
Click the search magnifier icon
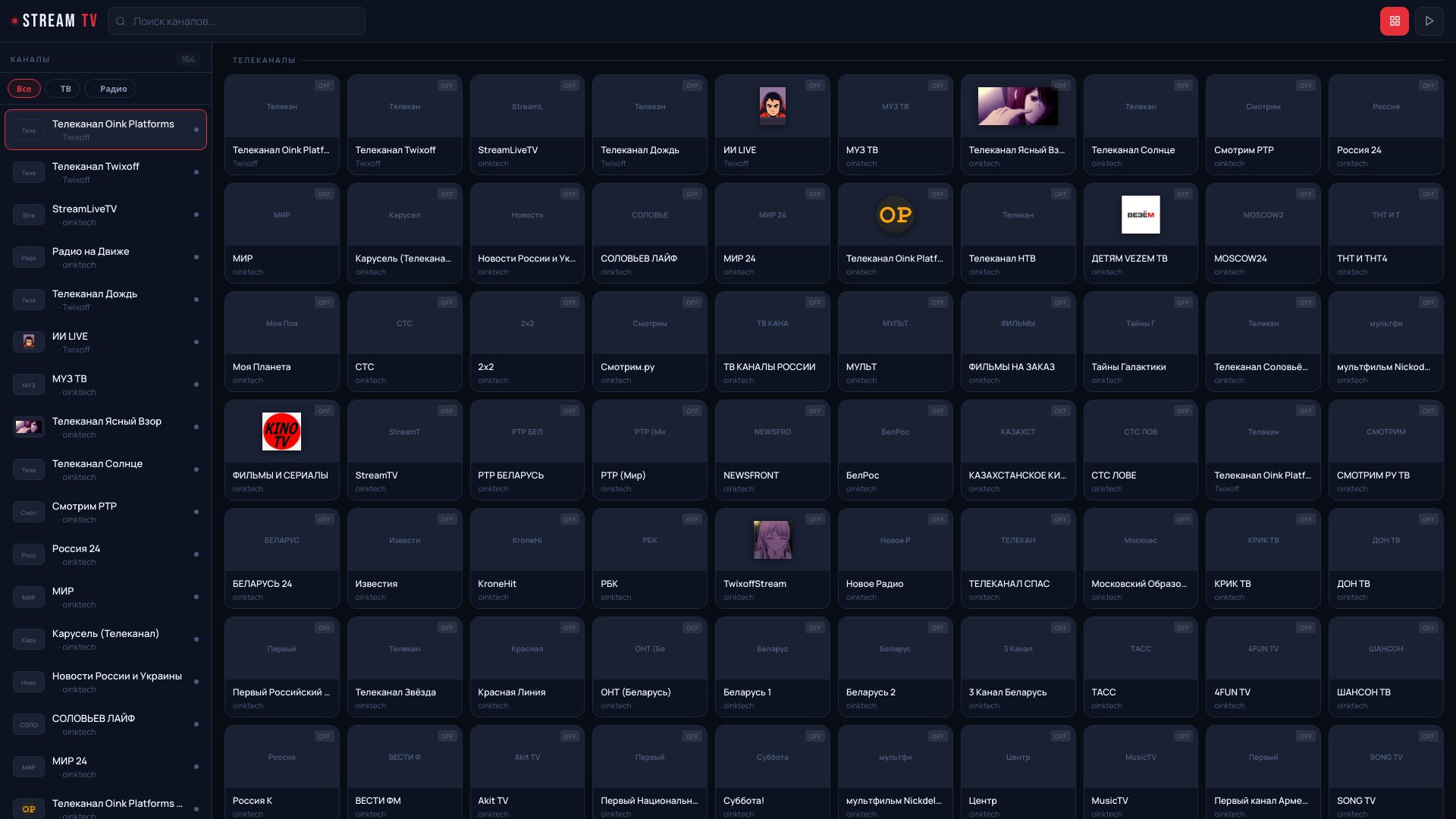pyautogui.click(x=121, y=20)
